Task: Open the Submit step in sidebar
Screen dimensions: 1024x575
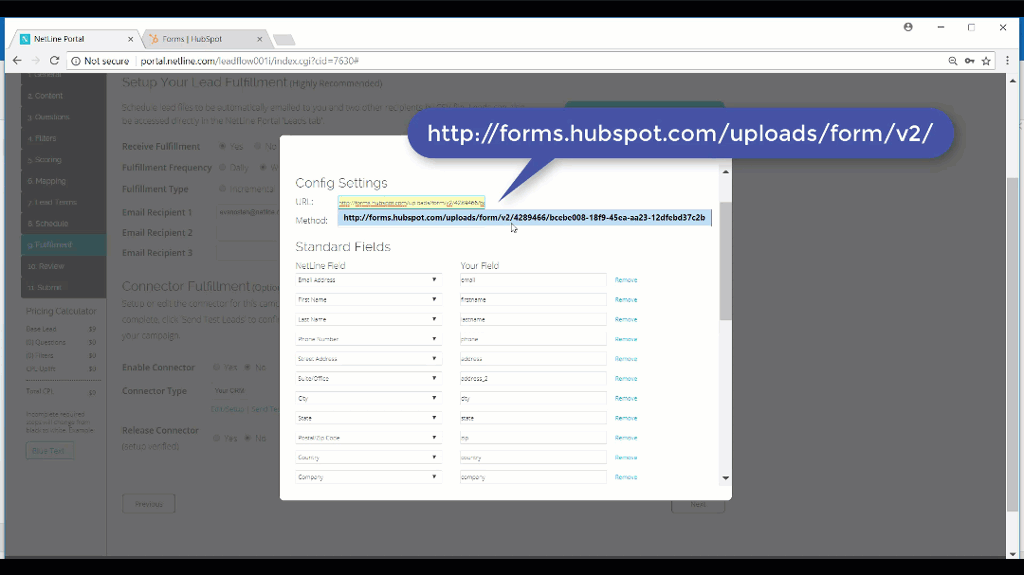Action: pyautogui.click(x=63, y=288)
